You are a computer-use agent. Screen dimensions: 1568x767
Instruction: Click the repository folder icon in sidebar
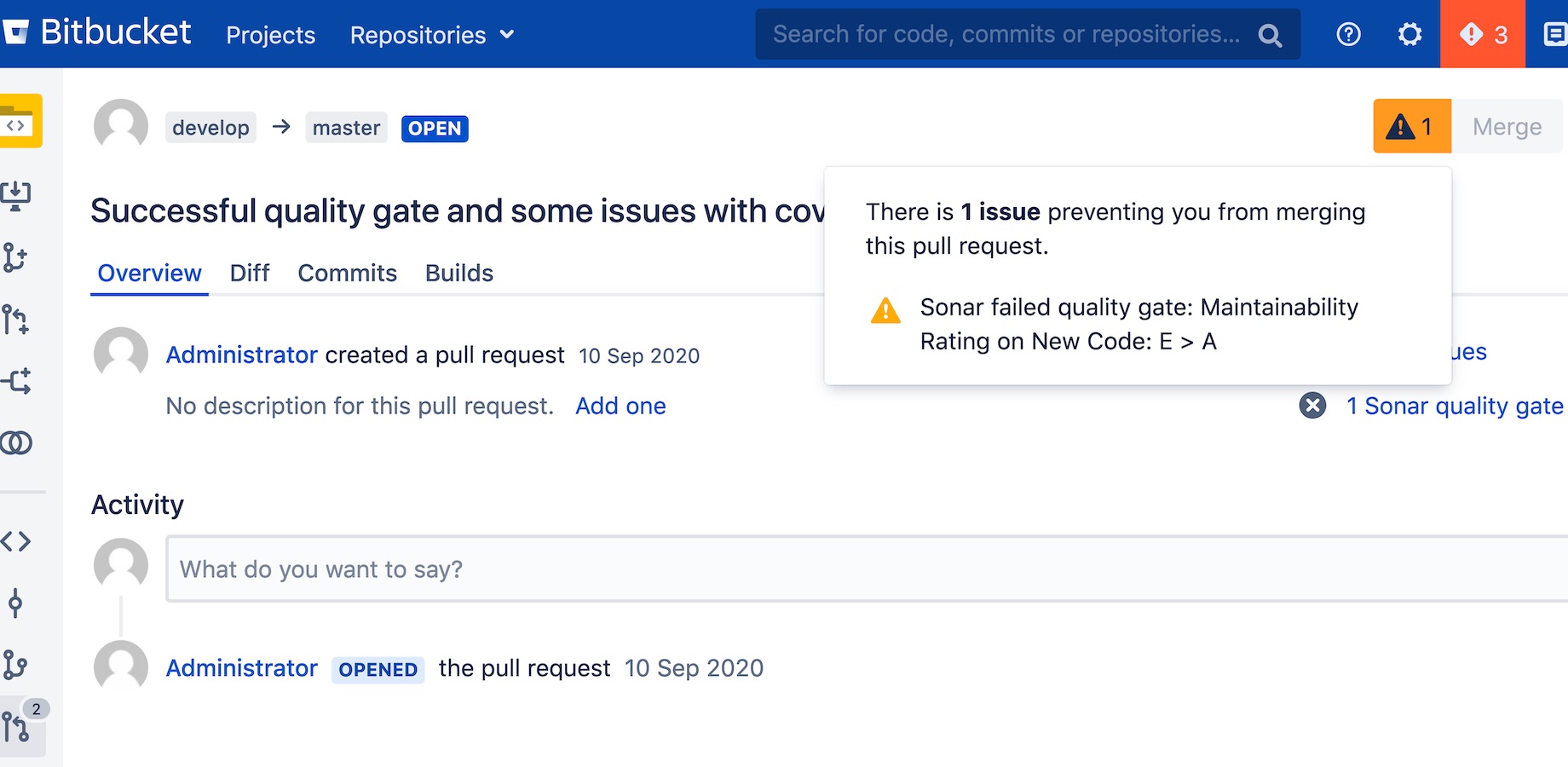pyautogui.click(x=19, y=121)
